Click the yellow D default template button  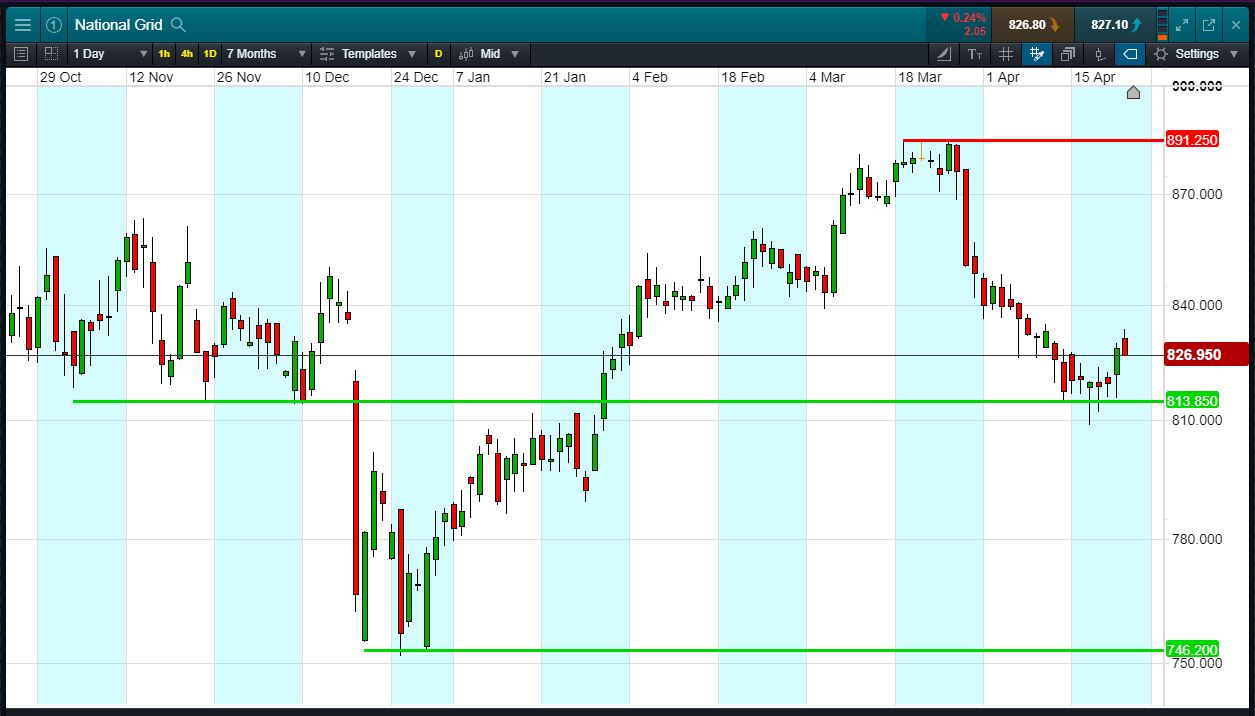438,54
